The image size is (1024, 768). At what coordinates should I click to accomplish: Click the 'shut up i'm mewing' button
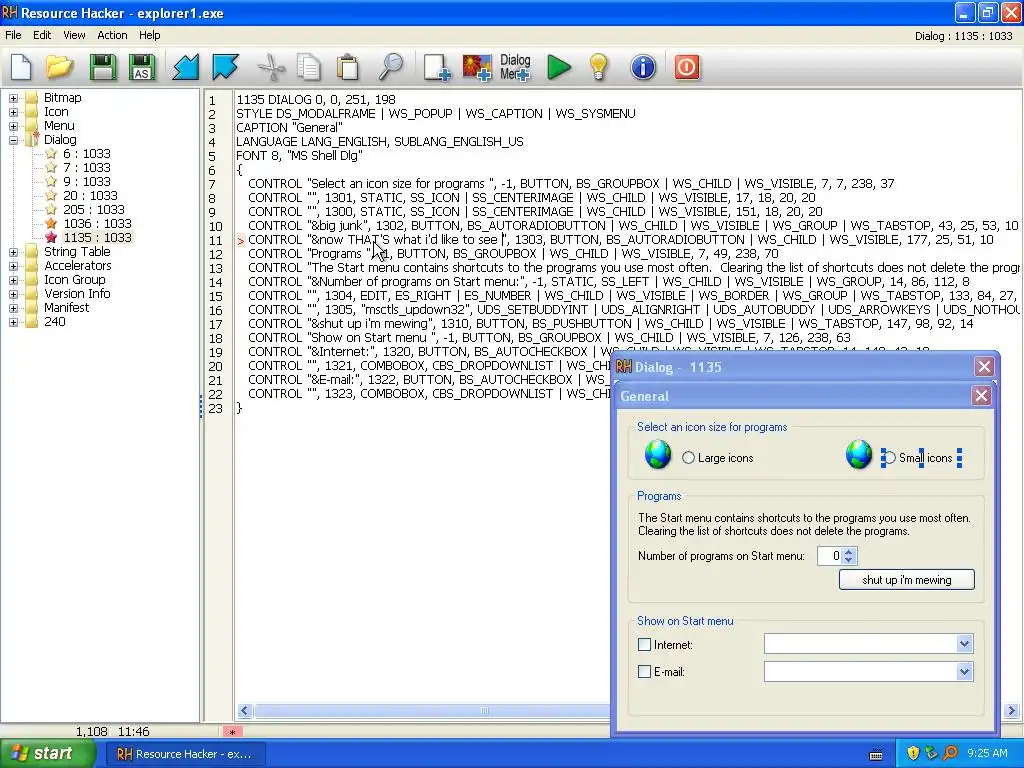tap(906, 580)
